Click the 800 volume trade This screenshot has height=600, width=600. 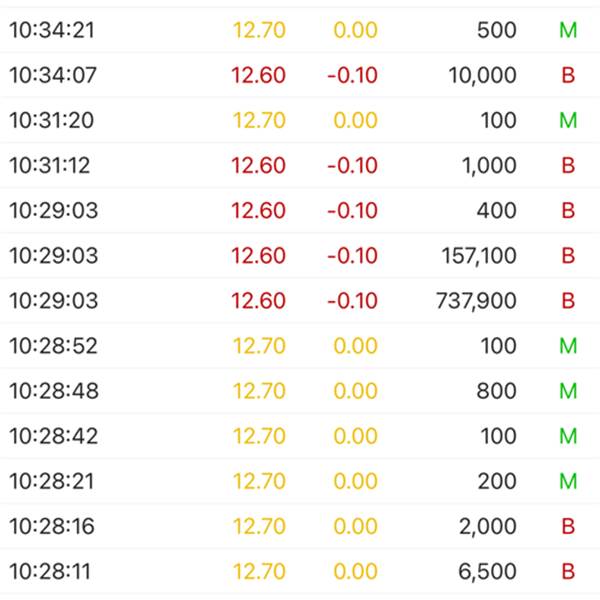[497, 390]
